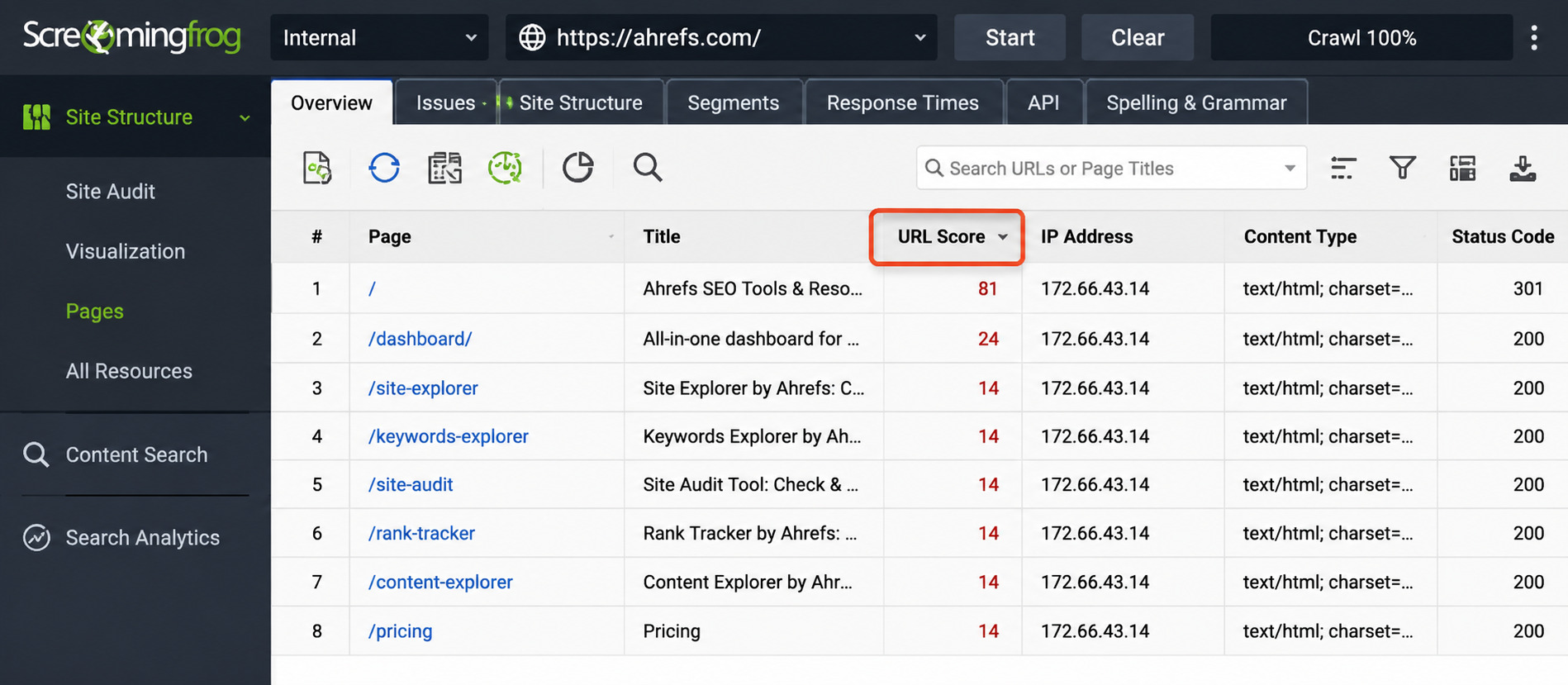This screenshot has height=685, width=1568.
Task: Open the Segments tab
Action: pos(734,102)
